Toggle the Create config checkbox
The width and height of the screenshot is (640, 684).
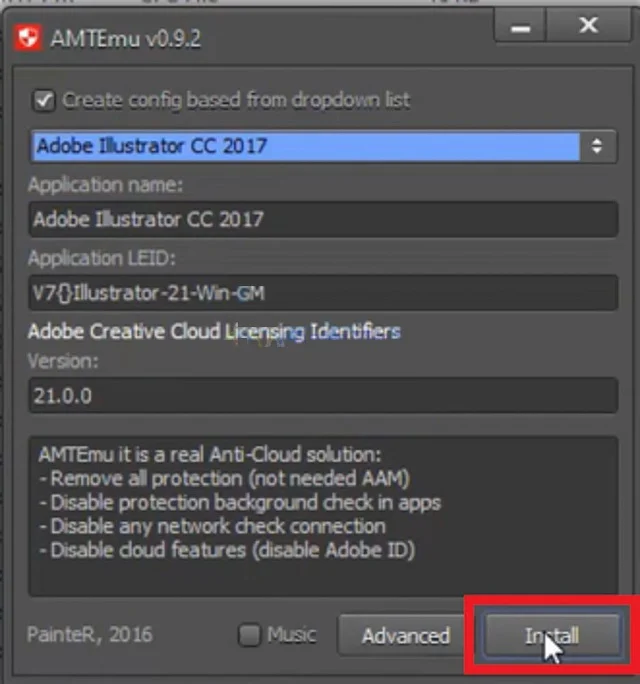[43, 100]
